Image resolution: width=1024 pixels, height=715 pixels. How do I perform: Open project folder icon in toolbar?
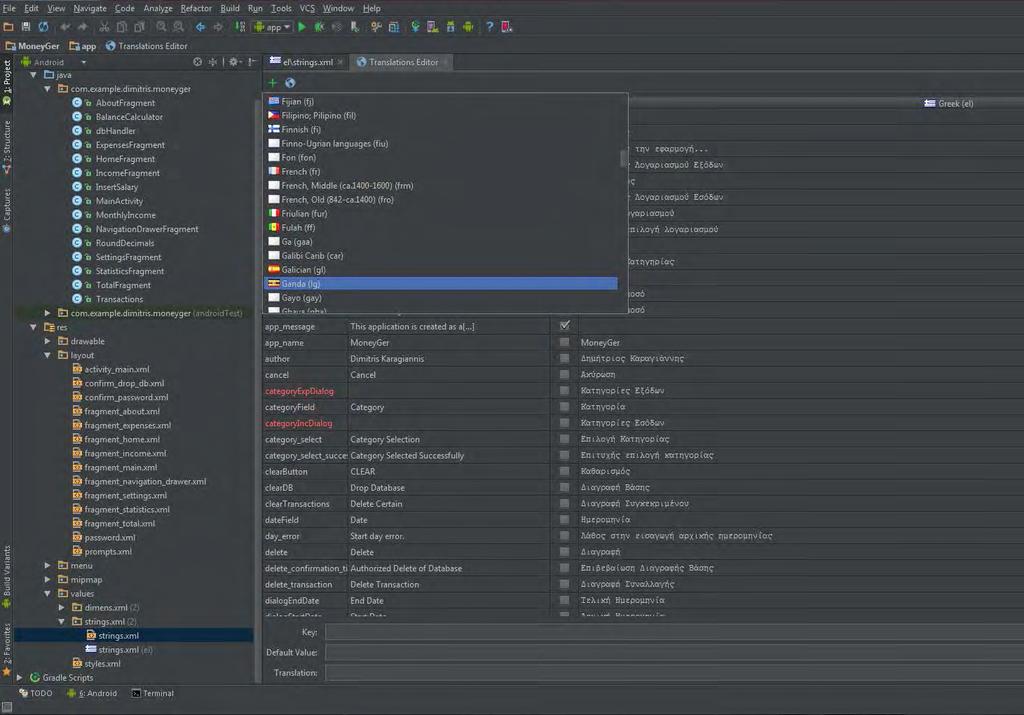pos(8,27)
